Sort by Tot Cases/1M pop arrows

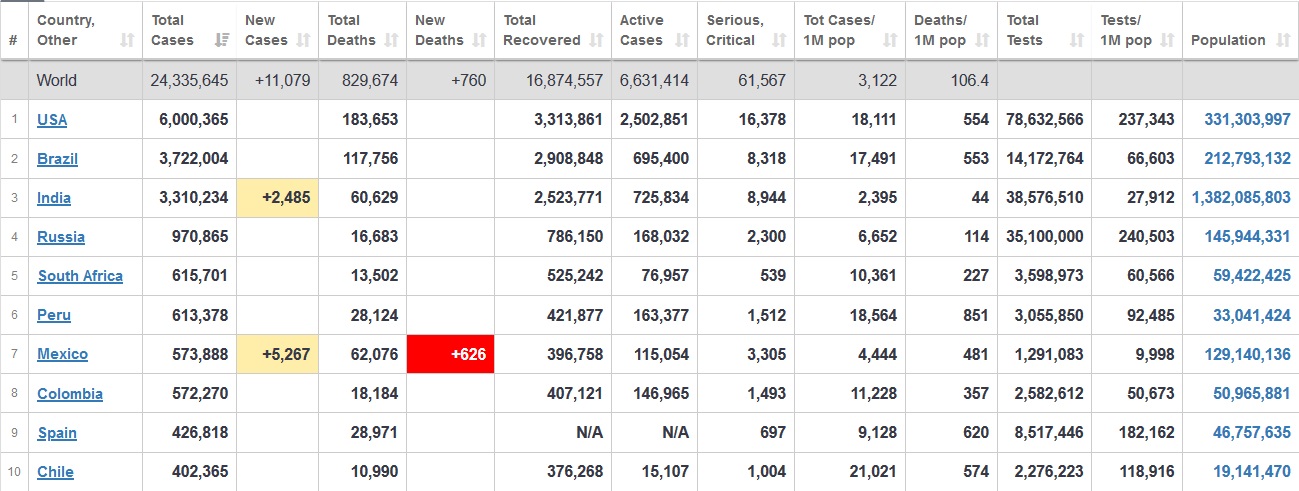click(889, 41)
